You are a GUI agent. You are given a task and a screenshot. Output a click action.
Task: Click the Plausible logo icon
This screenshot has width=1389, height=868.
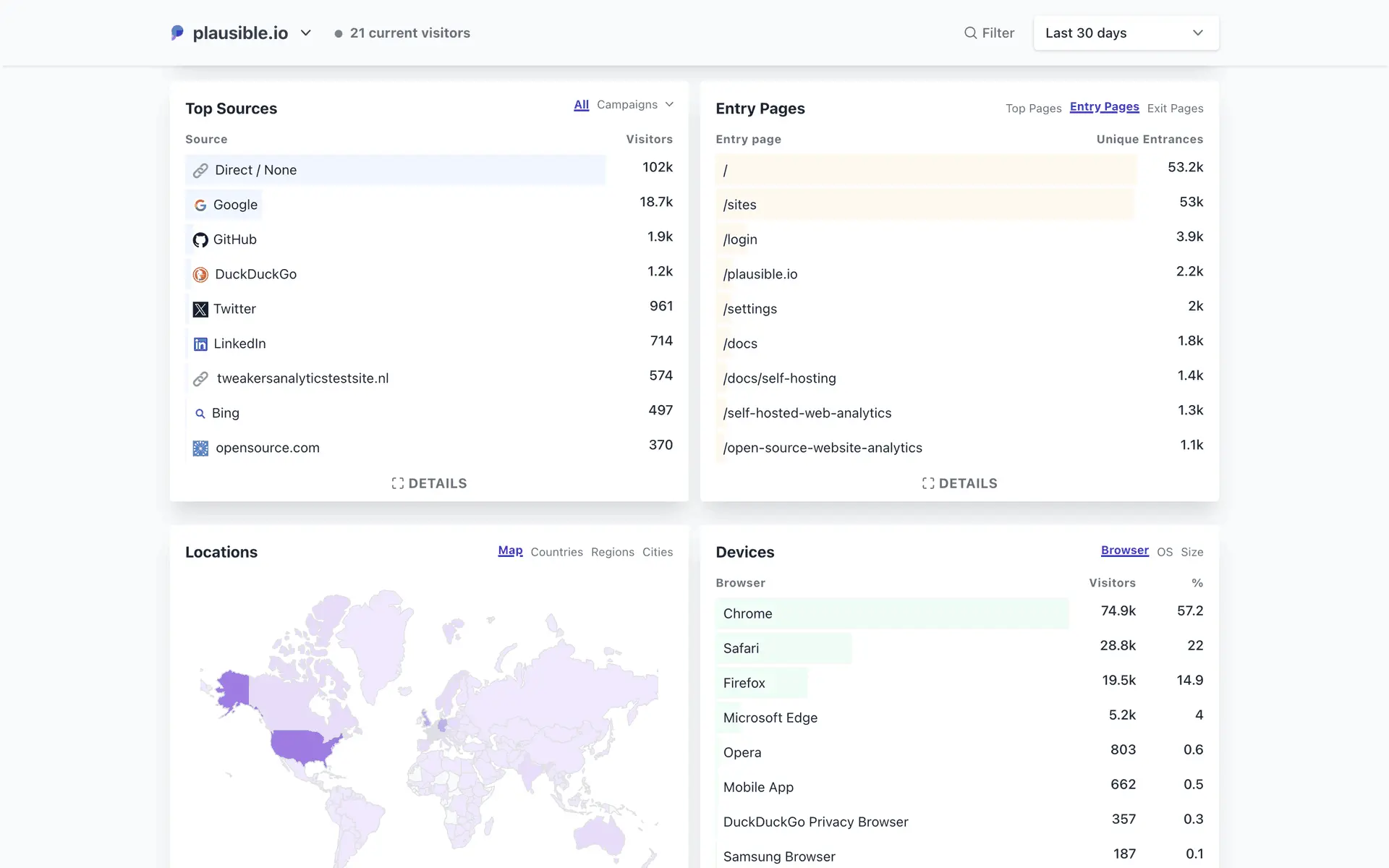coord(177,33)
